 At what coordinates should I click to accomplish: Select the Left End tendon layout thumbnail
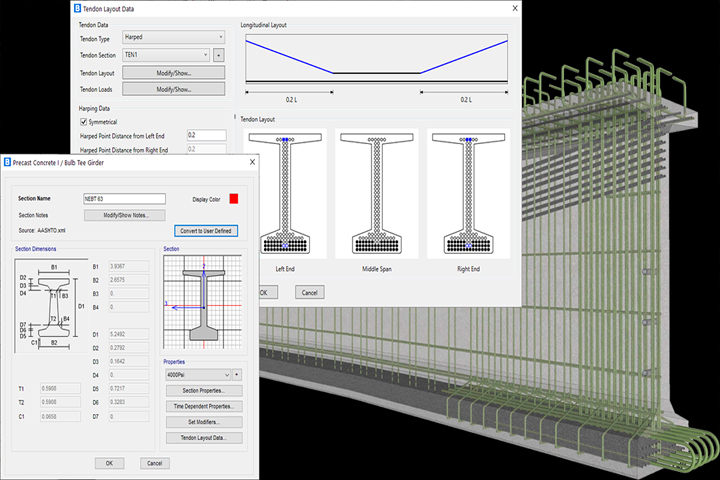click(x=285, y=193)
